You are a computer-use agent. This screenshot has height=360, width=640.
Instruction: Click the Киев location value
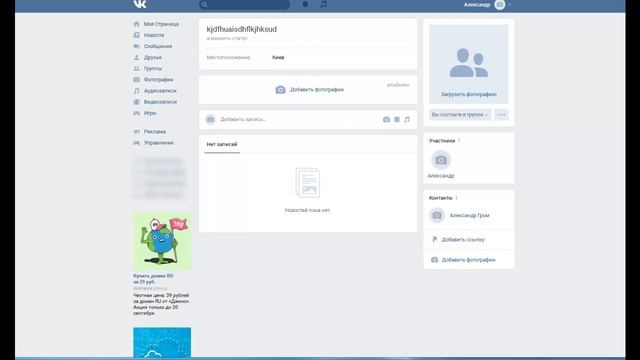coord(278,58)
